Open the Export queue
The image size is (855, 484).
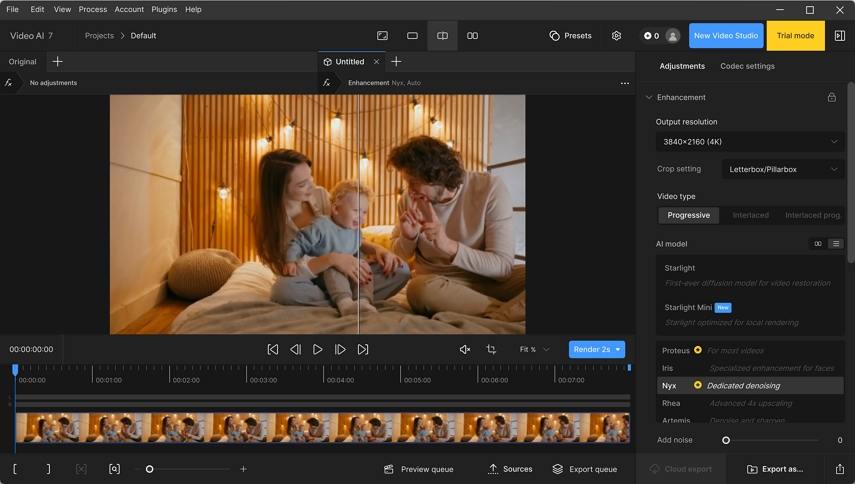585,469
